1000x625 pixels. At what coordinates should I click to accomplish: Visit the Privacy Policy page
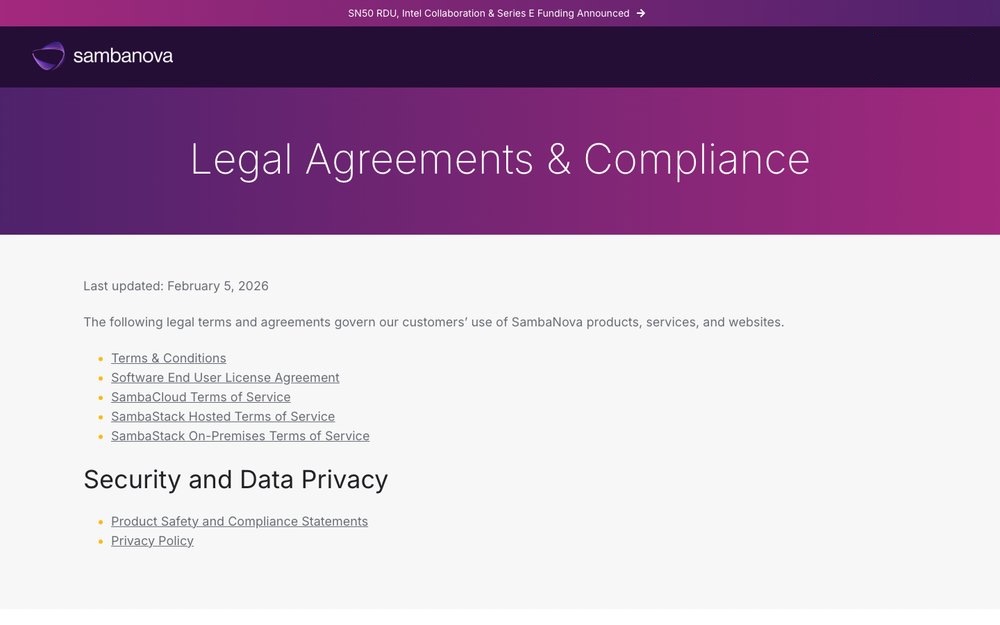(152, 541)
